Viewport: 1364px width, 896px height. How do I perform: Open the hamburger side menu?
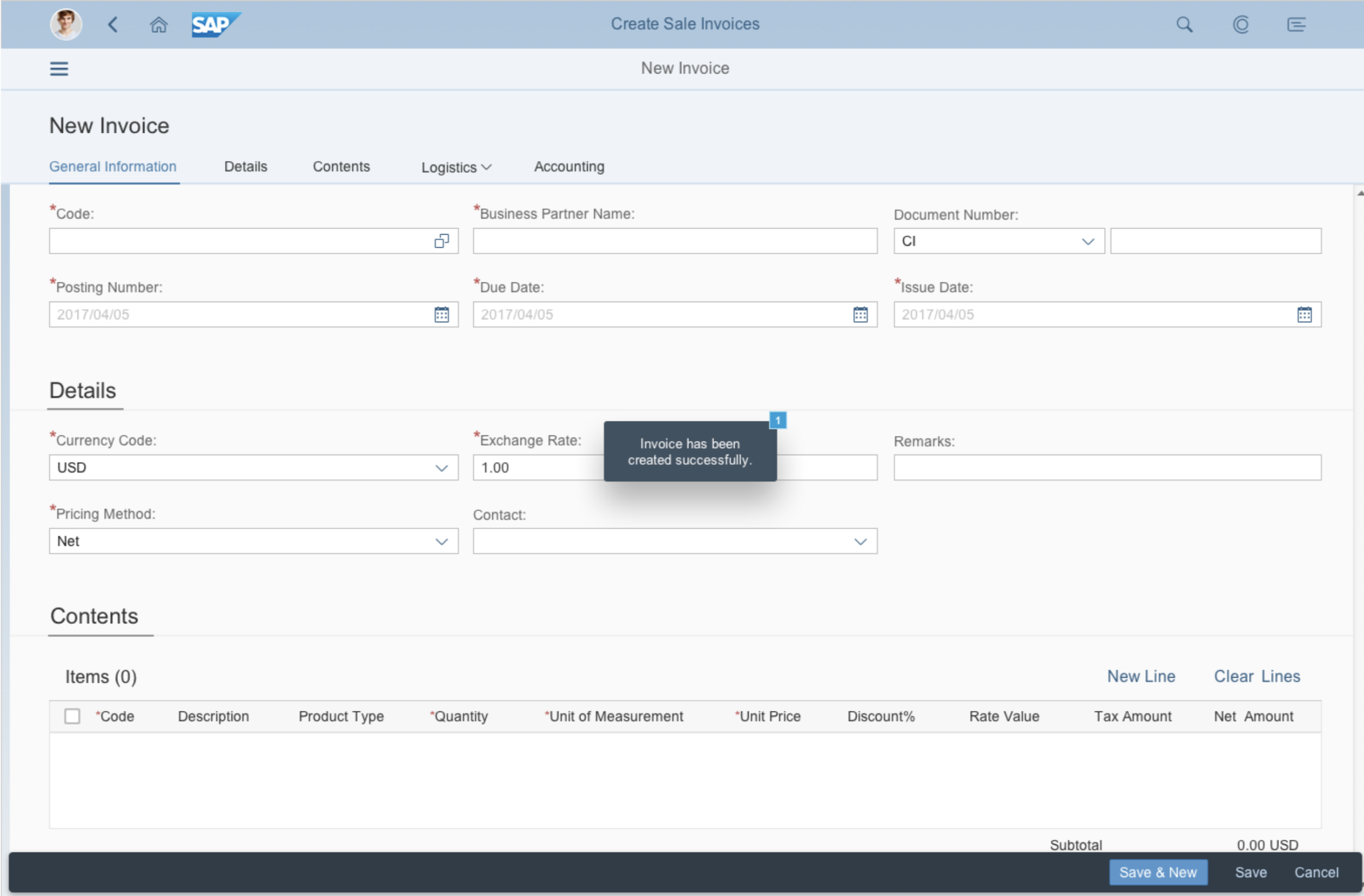tap(59, 69)
